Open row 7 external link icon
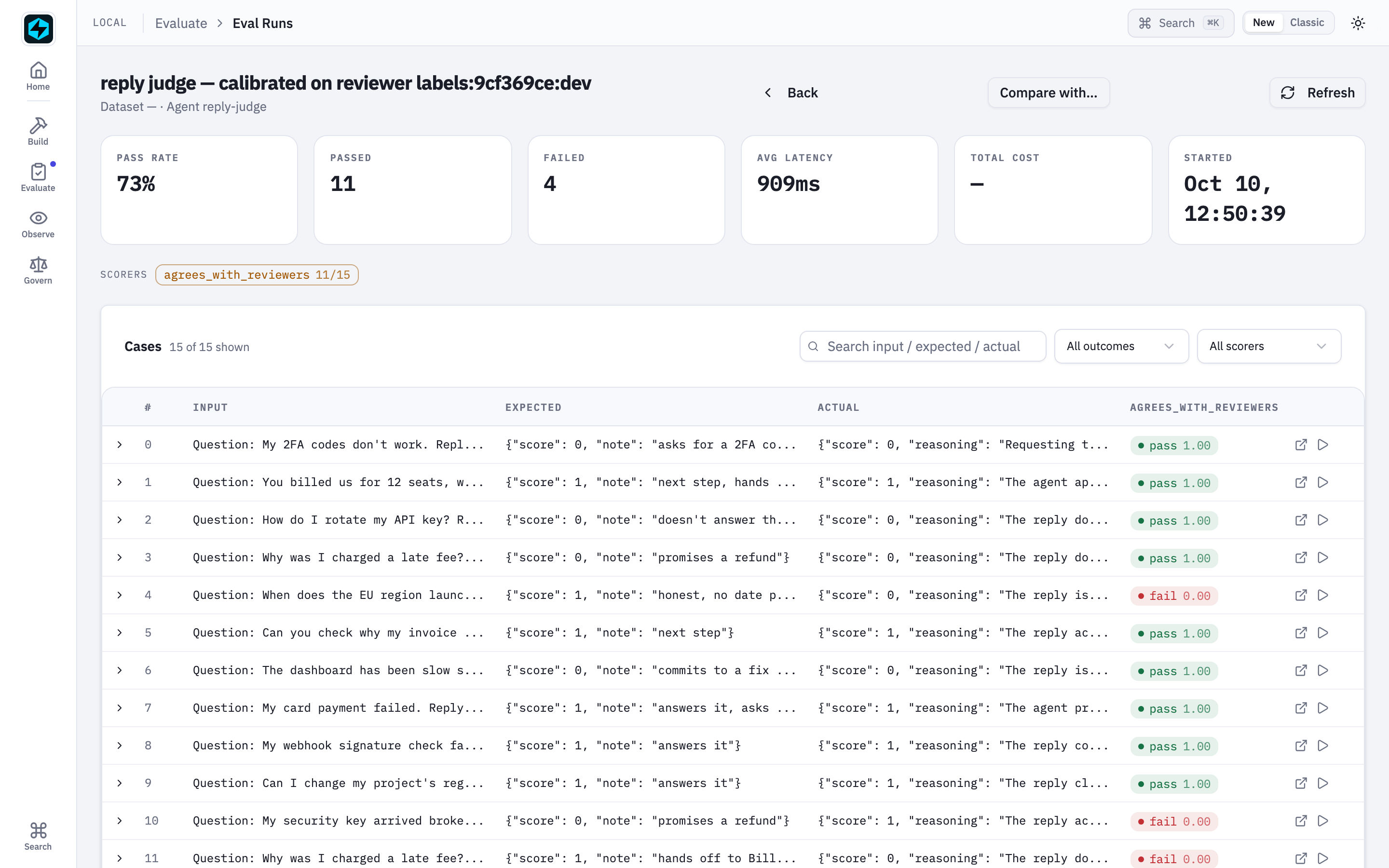The width and height of the screenshot is (1389, 868). 1301,708
